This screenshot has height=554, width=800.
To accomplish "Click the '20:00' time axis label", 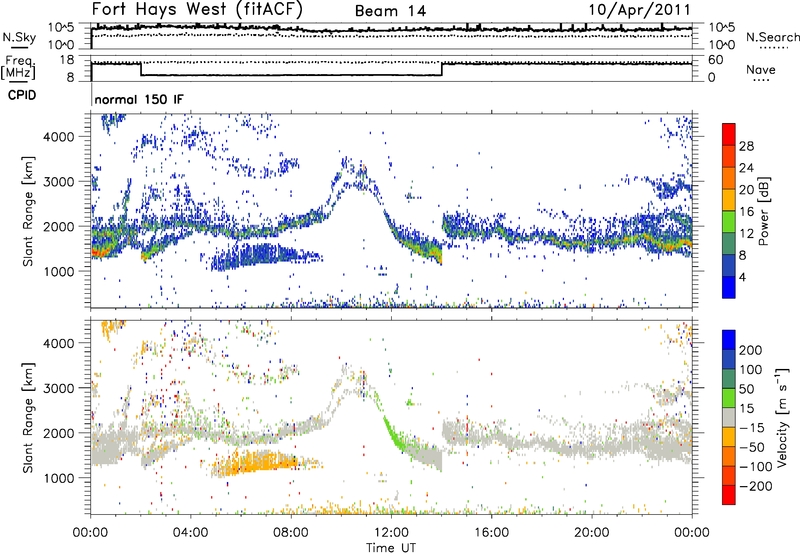I will (x=592, y=533).
